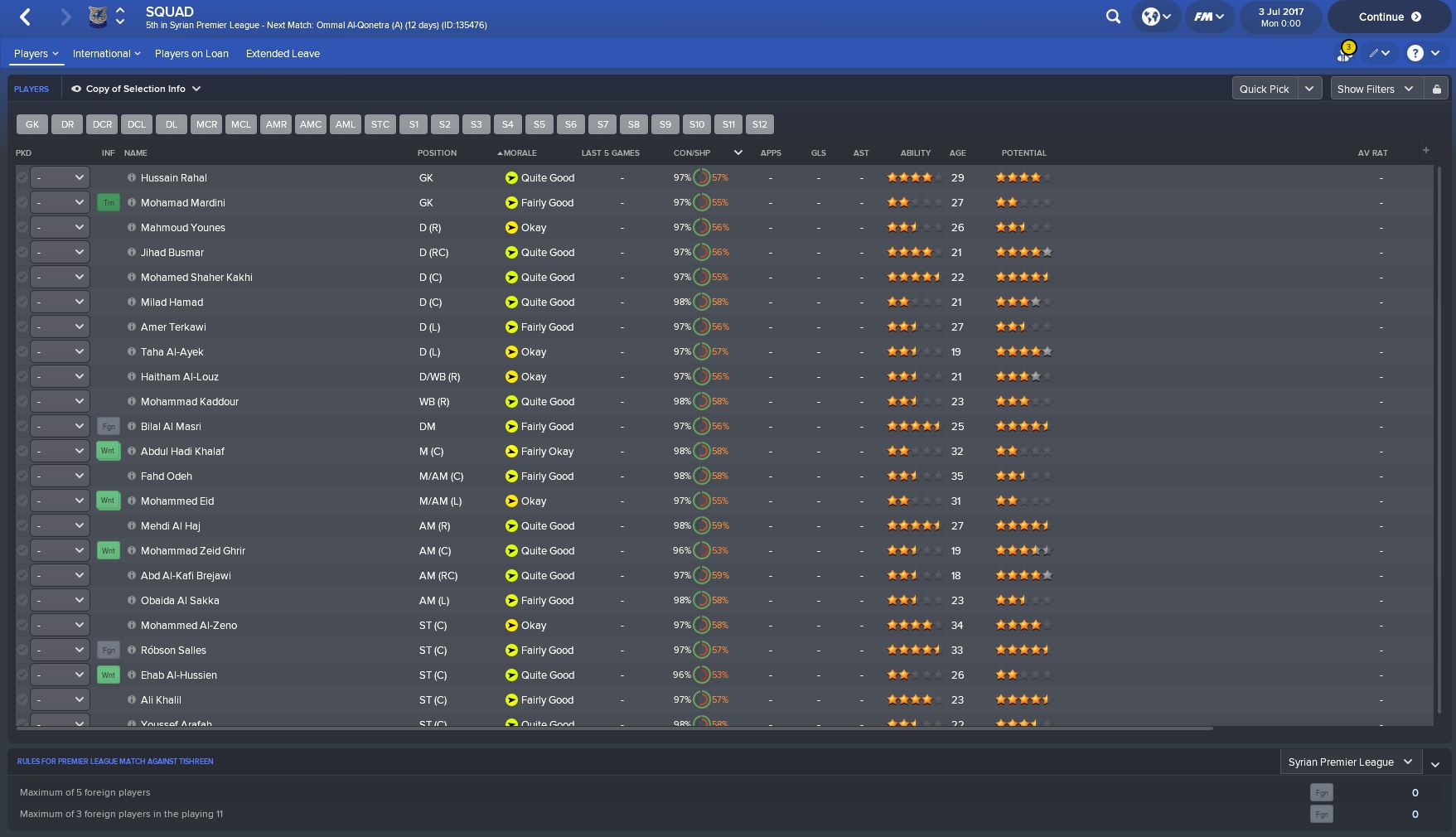Open the search magnifier icon

click(1113, 17)
